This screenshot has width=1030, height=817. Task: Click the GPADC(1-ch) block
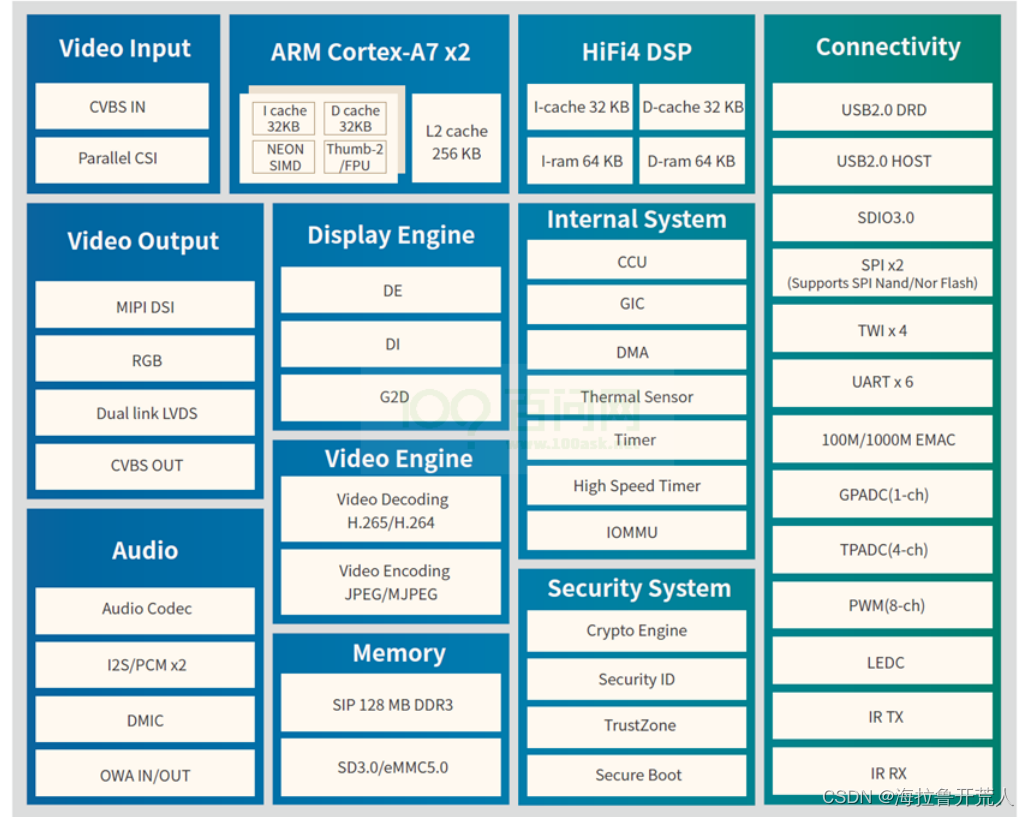click(x=883, y=495)
